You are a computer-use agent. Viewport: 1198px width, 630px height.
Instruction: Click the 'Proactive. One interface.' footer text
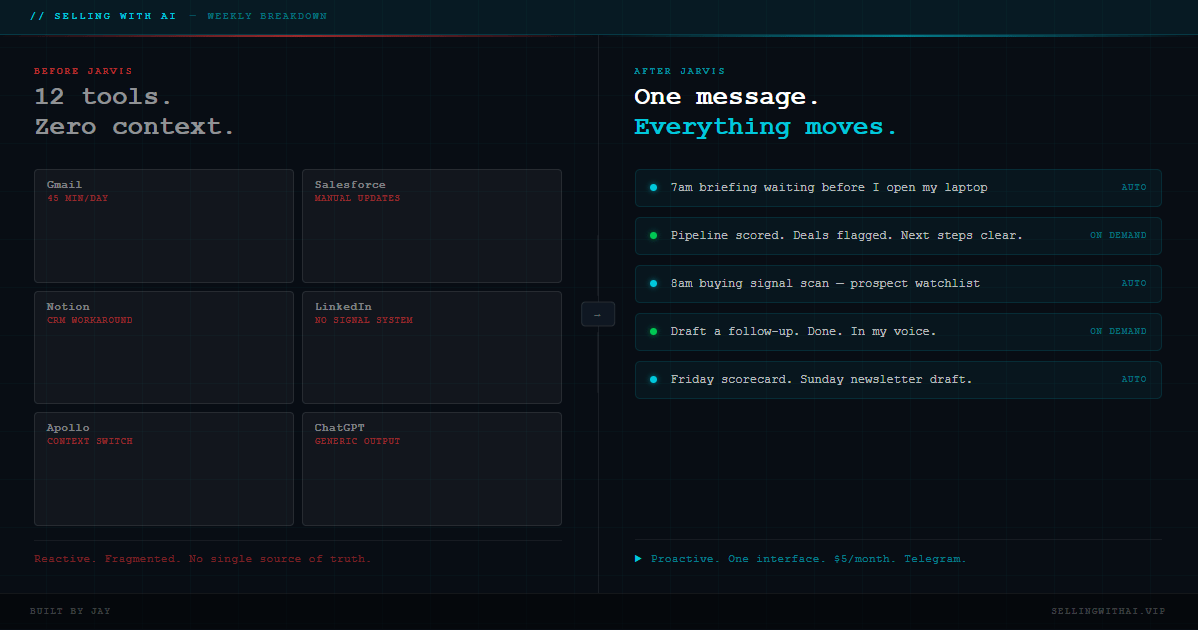808,559
